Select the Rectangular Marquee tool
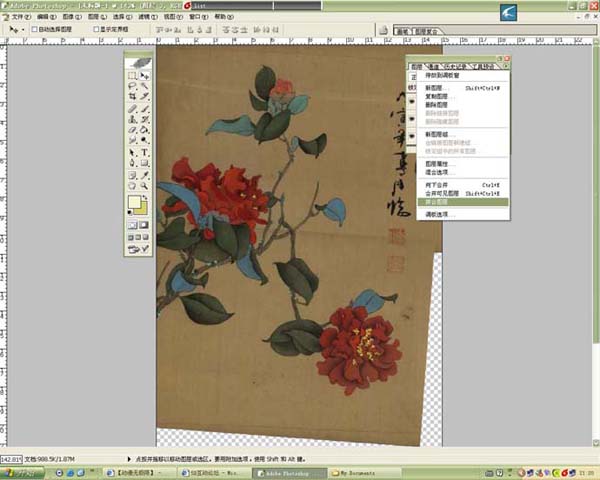This screenshot has width=600, height=480. [x=133, y=75]
